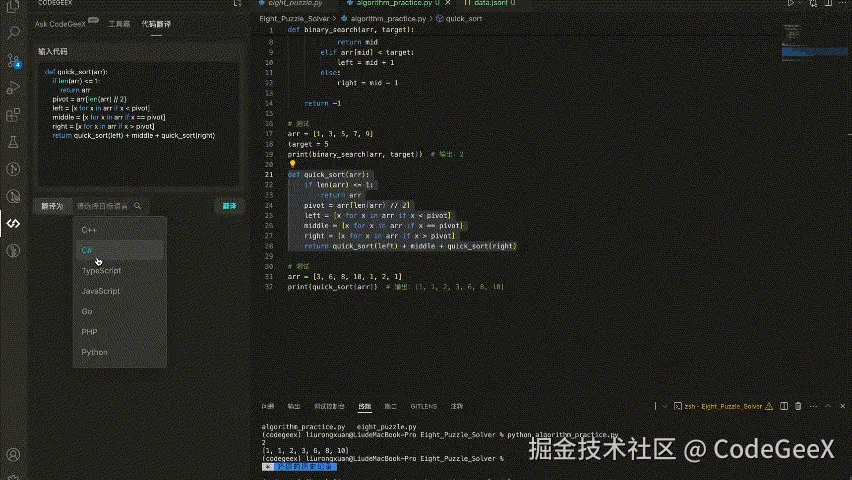Open the CodeGeeX angle-brackets sidebar icon
This screenshot has height=480, width=852.
coord(13,223)
